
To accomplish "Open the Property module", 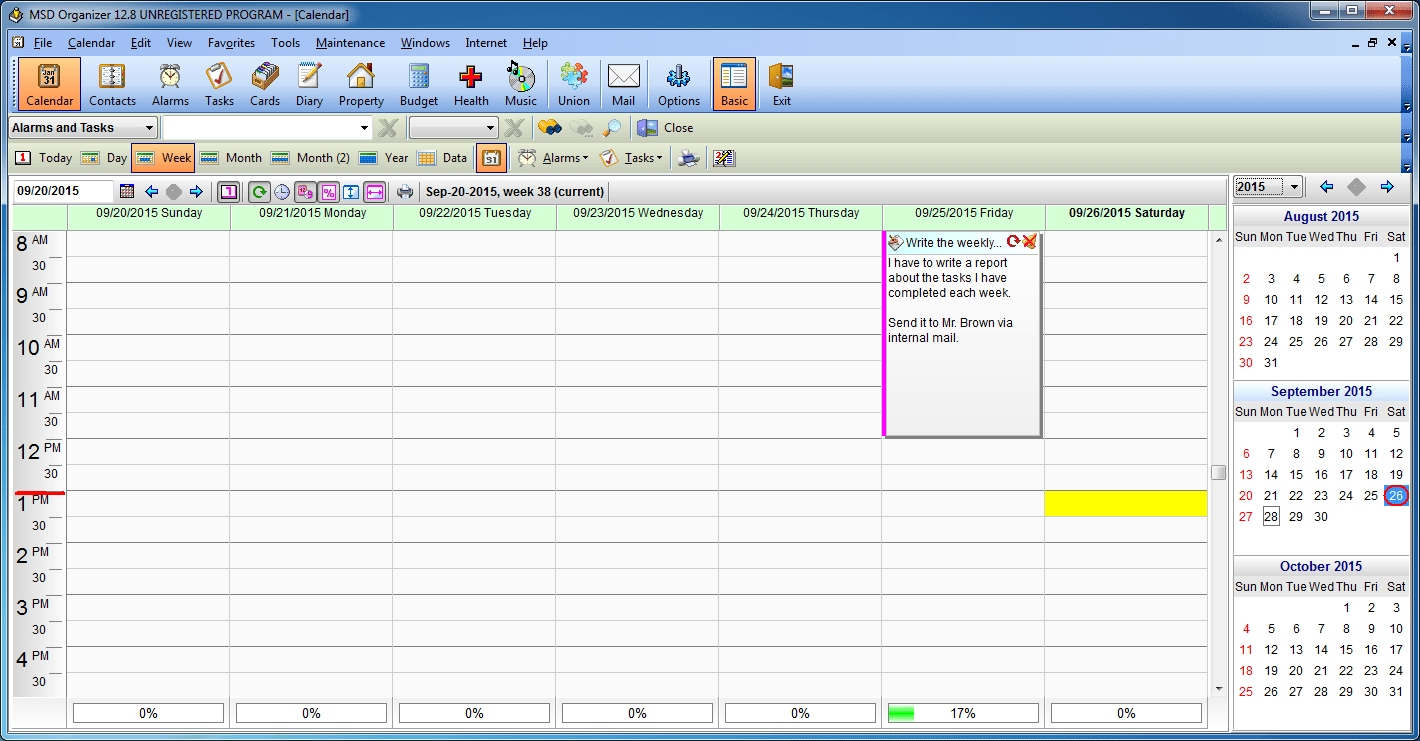I will pos(361,84).
